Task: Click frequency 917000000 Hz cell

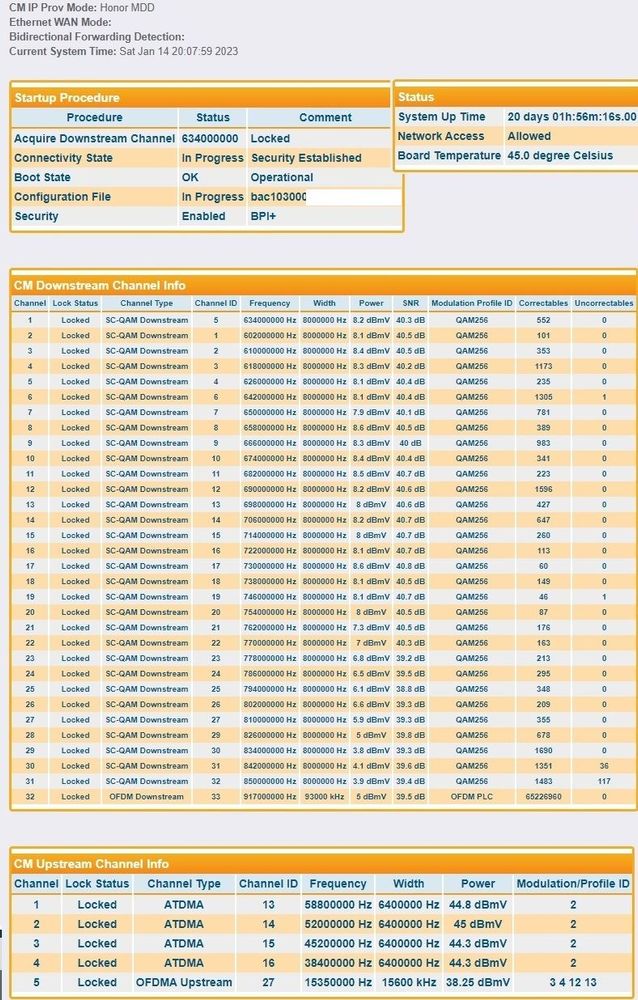Action: 269,797
